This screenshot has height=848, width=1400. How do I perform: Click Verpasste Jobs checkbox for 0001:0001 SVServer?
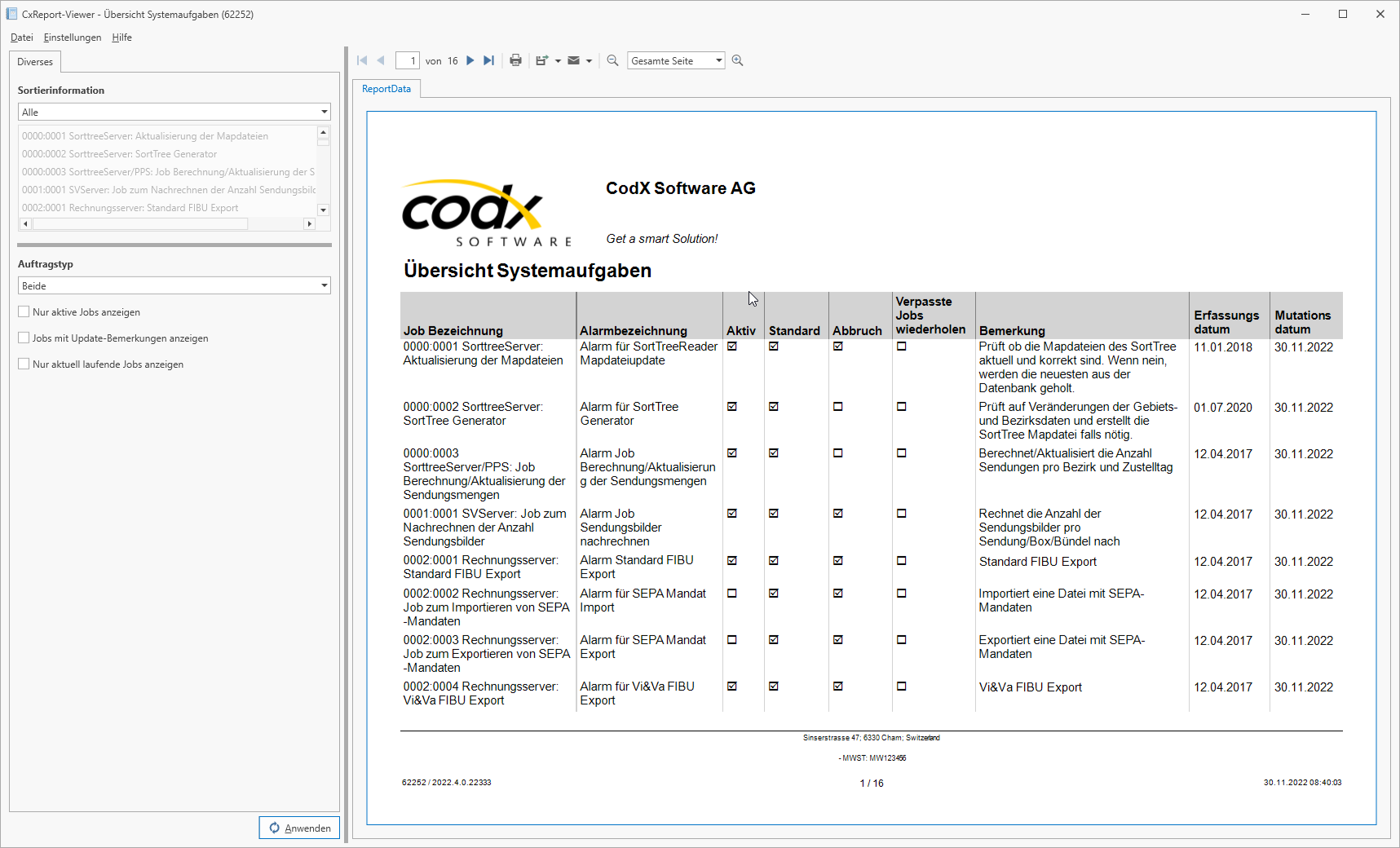click(902, 514)
